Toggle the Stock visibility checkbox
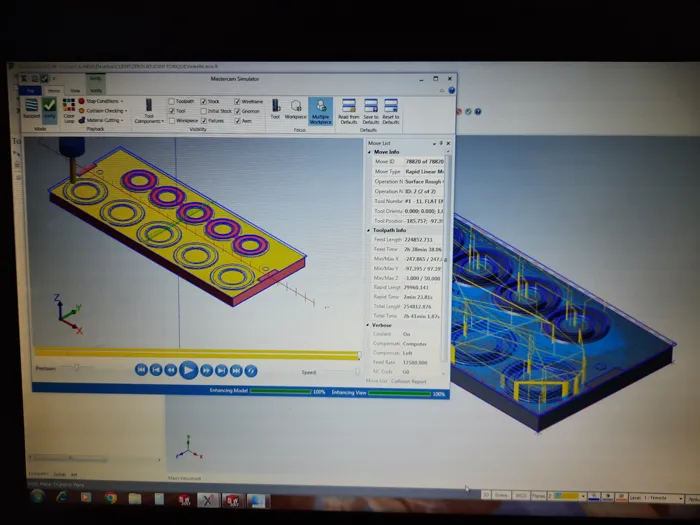The width and height of the screenshot is (700, 525). (203, 102)
